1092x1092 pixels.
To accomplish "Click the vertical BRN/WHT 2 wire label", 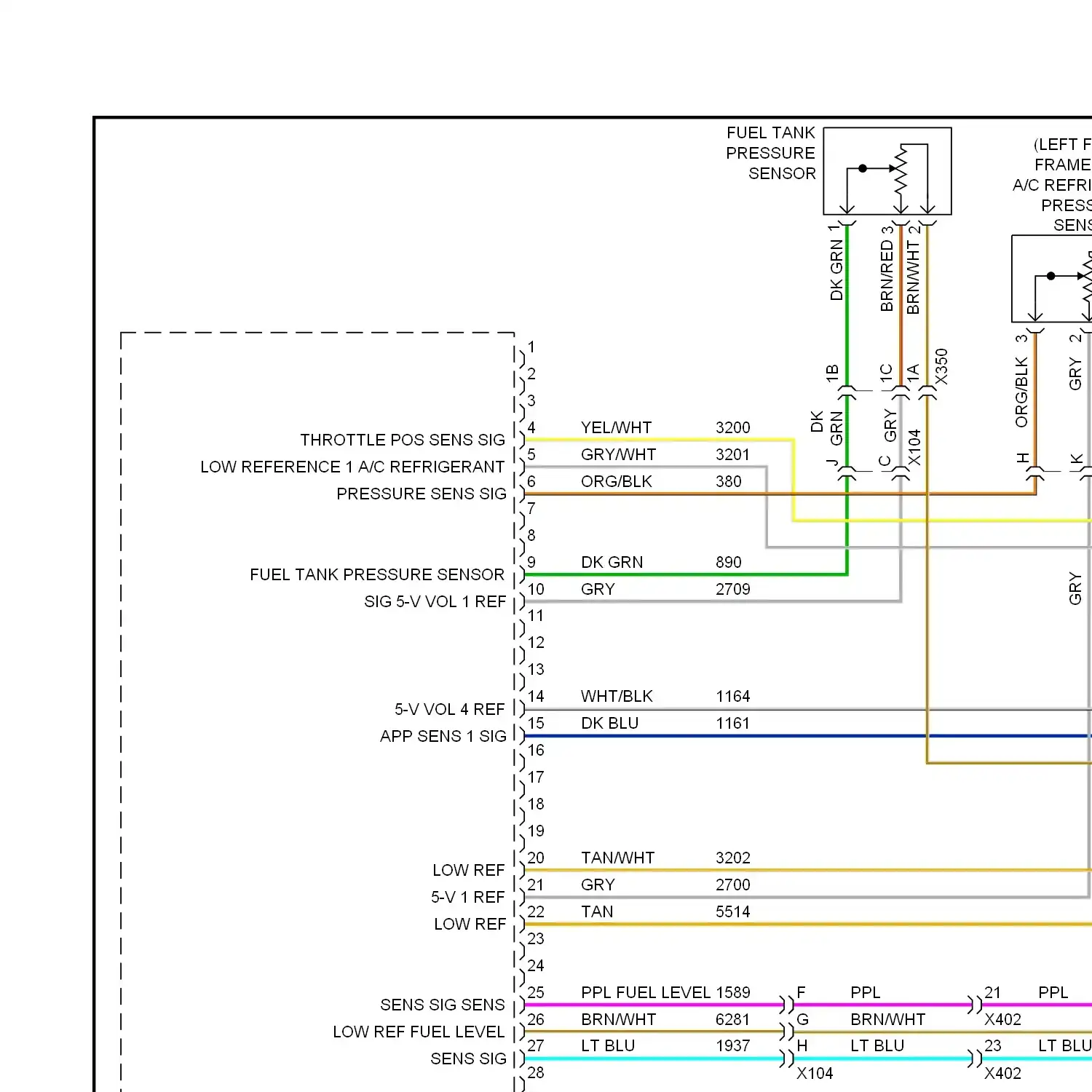I will [914, 269].
